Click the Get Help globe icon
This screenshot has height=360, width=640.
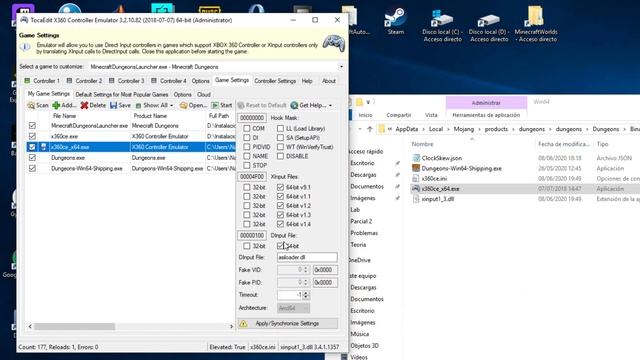[x=294, y=105]
